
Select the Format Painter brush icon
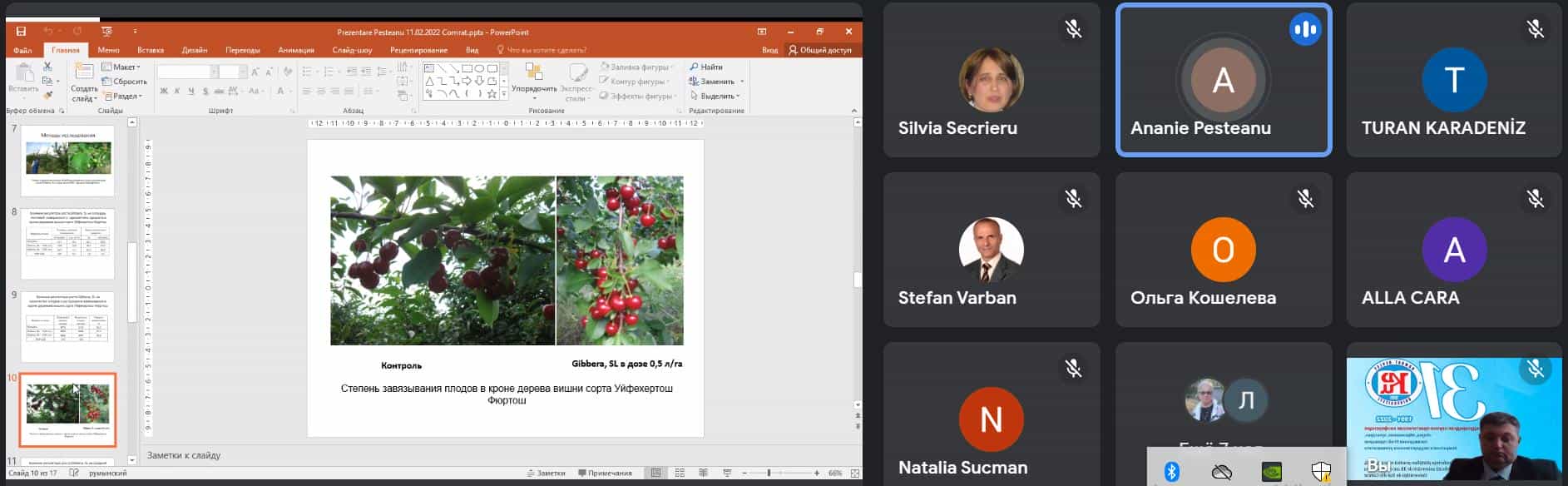click(47, 95)
